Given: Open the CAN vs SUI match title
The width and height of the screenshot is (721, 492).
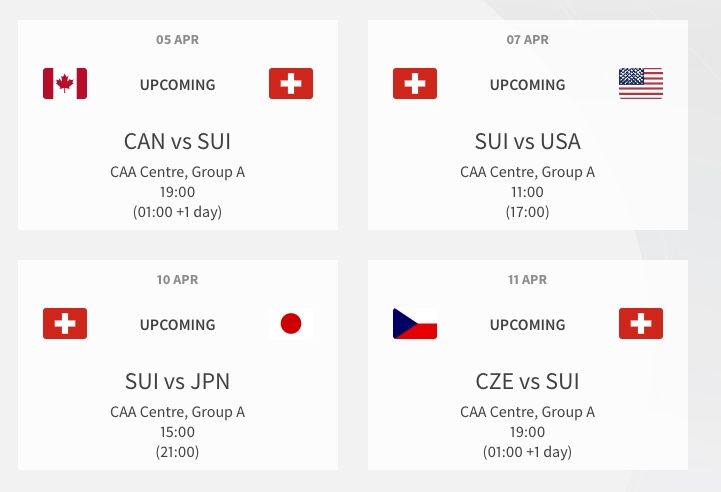Looking at the screenshot, I should [177, 141].
